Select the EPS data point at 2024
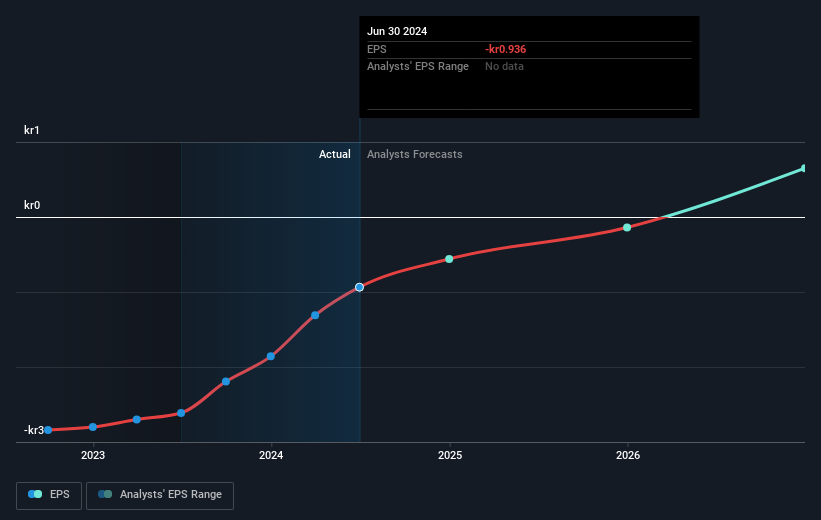The width and height of the screenshot is (821, 520). (x=271, y=356)
